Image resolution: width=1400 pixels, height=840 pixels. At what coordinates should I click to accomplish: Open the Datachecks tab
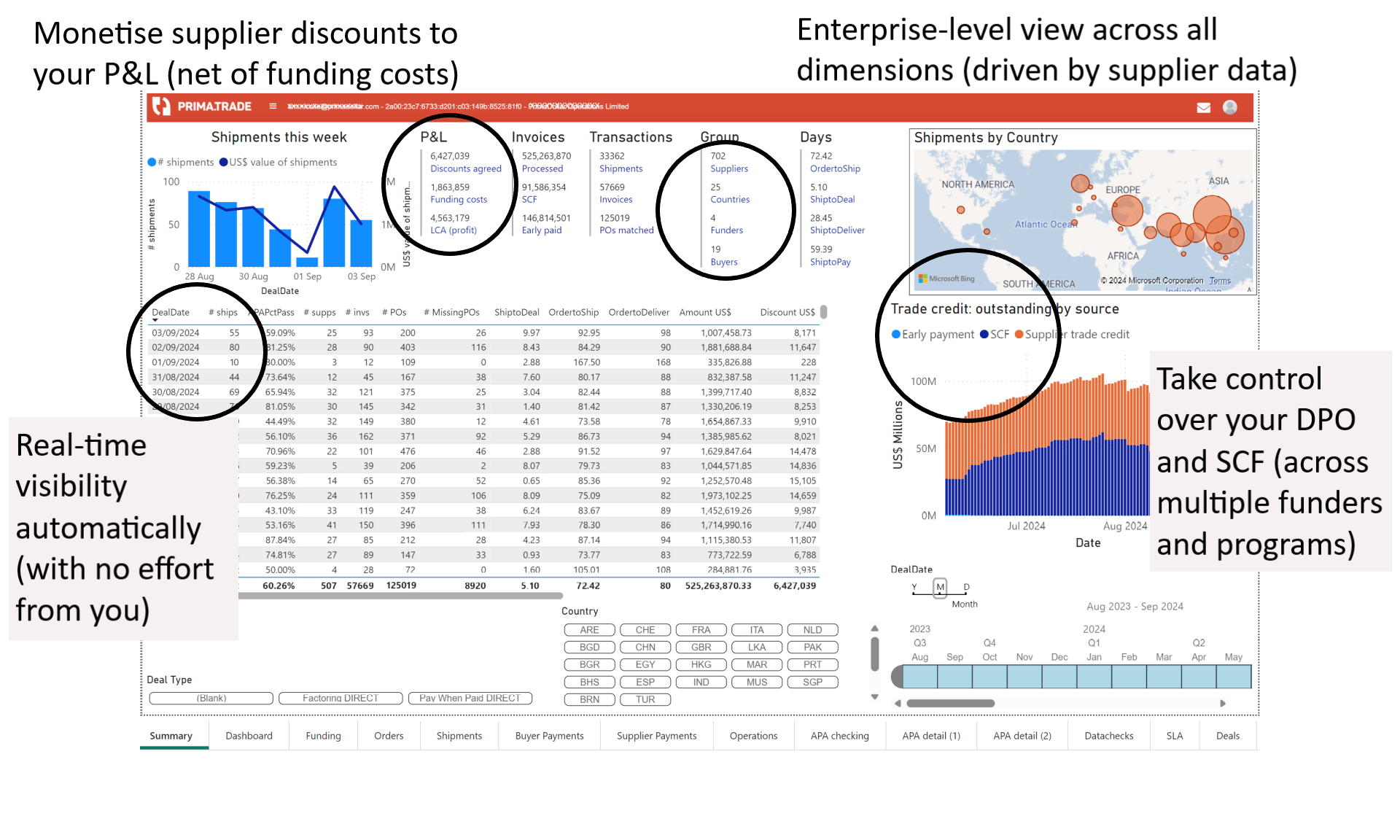1108,736
